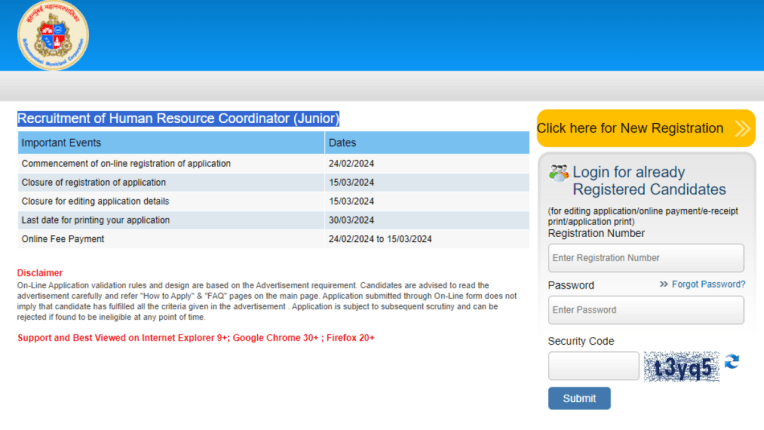Screen dimensions: 764x430
Task: Click the double chevron before Forgot Password
Action: click(664, 285)
